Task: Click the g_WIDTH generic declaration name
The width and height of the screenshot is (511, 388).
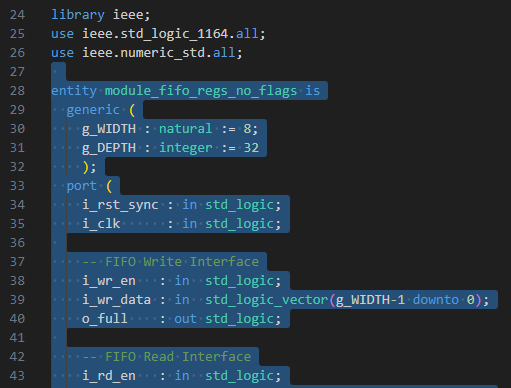Action: (109, 129)
